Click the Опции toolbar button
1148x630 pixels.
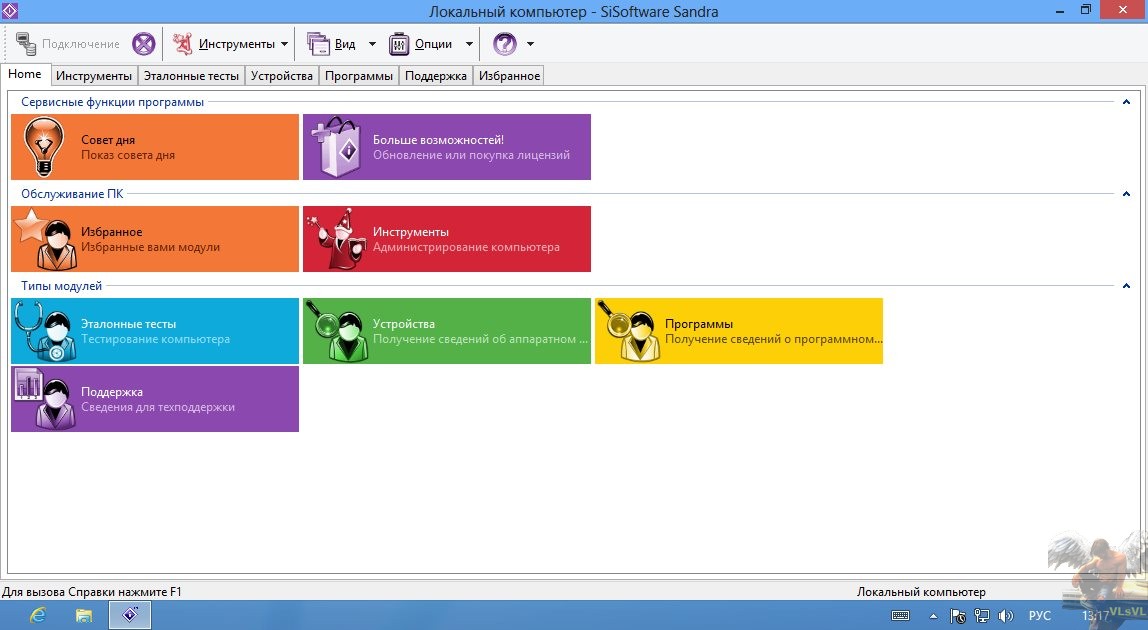point(421,44)
